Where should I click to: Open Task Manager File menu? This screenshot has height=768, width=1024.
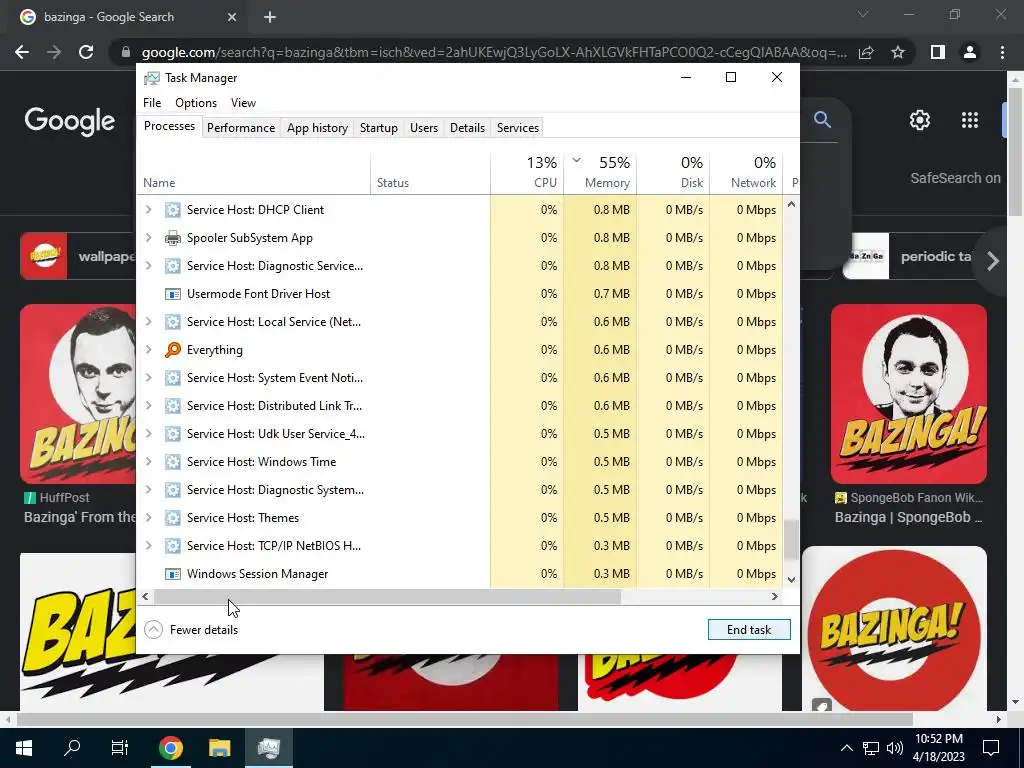(152, 103)
